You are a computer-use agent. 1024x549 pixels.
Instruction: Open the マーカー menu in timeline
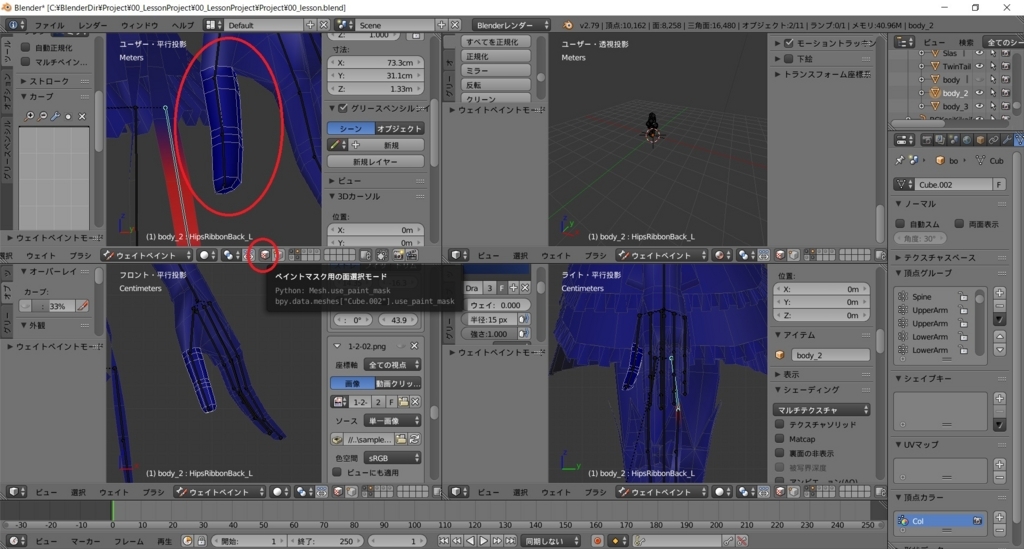(x=85, y=541)
